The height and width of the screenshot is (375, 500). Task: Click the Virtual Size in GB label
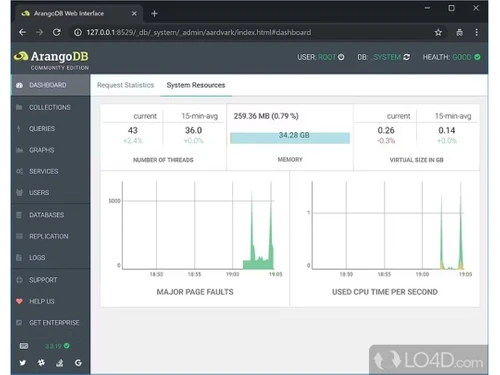click(x=416, y=160)
